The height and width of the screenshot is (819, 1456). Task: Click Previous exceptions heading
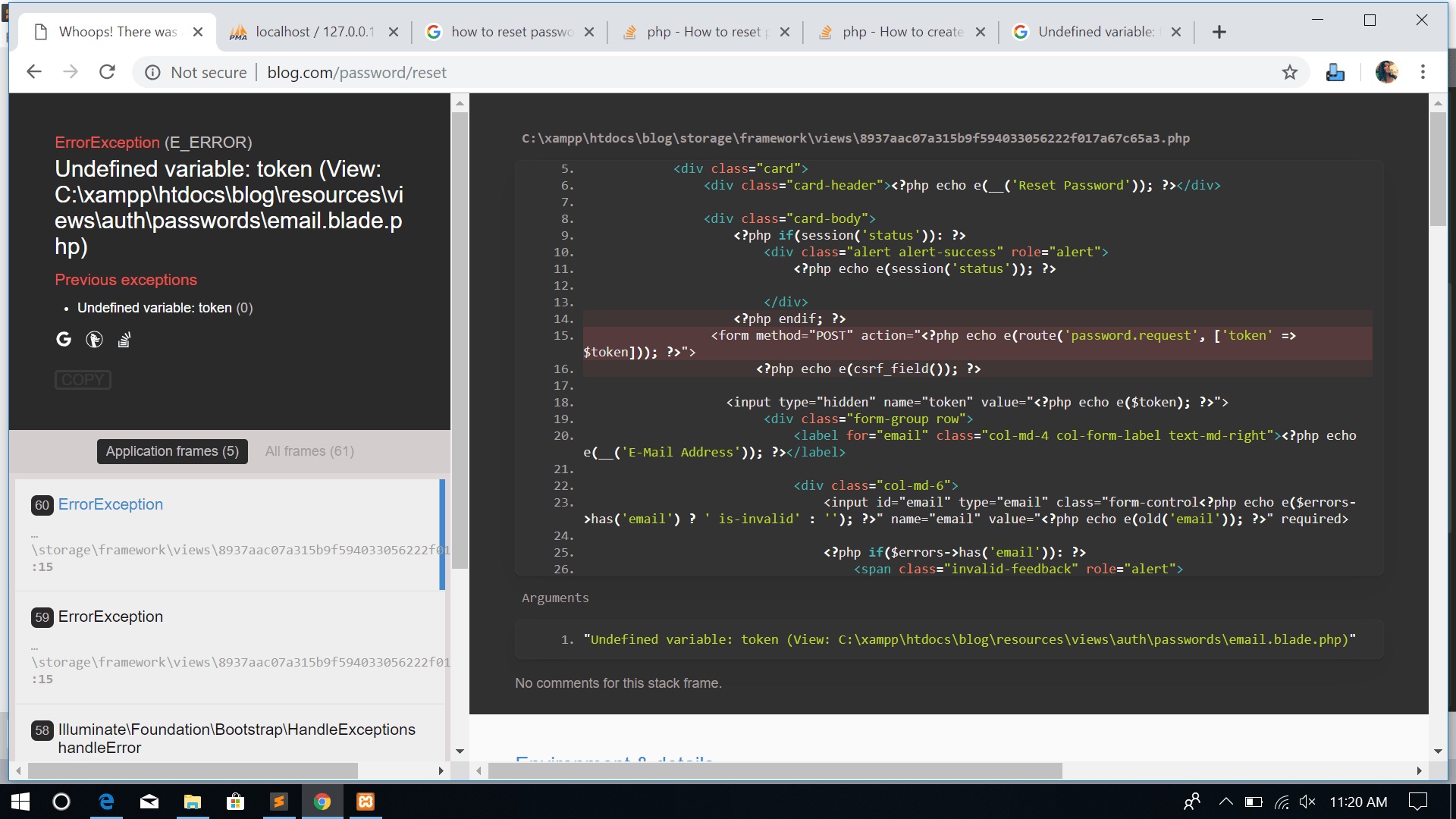tap(126, 280)
